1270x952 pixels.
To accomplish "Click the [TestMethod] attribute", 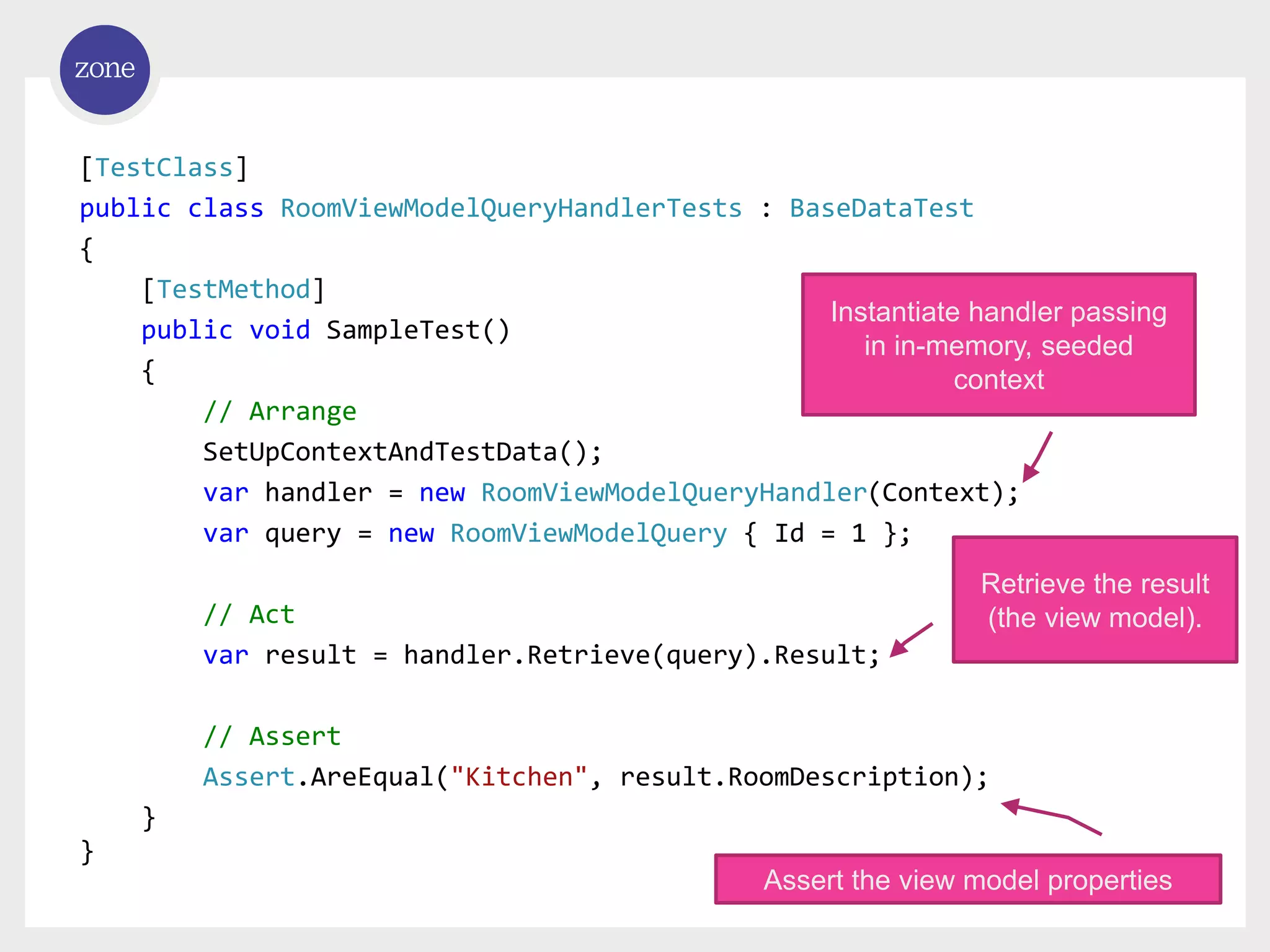I will [233, 289].
